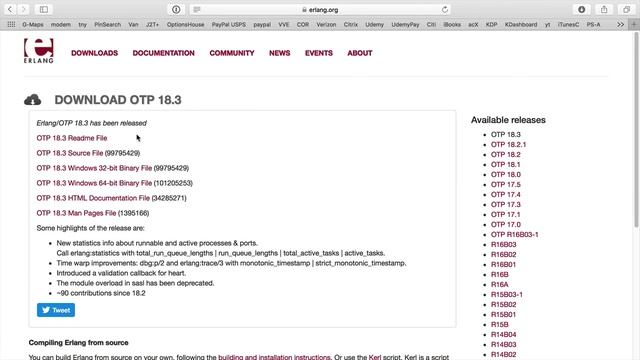Select R16A release
The image size is (640, 360).
500,284
